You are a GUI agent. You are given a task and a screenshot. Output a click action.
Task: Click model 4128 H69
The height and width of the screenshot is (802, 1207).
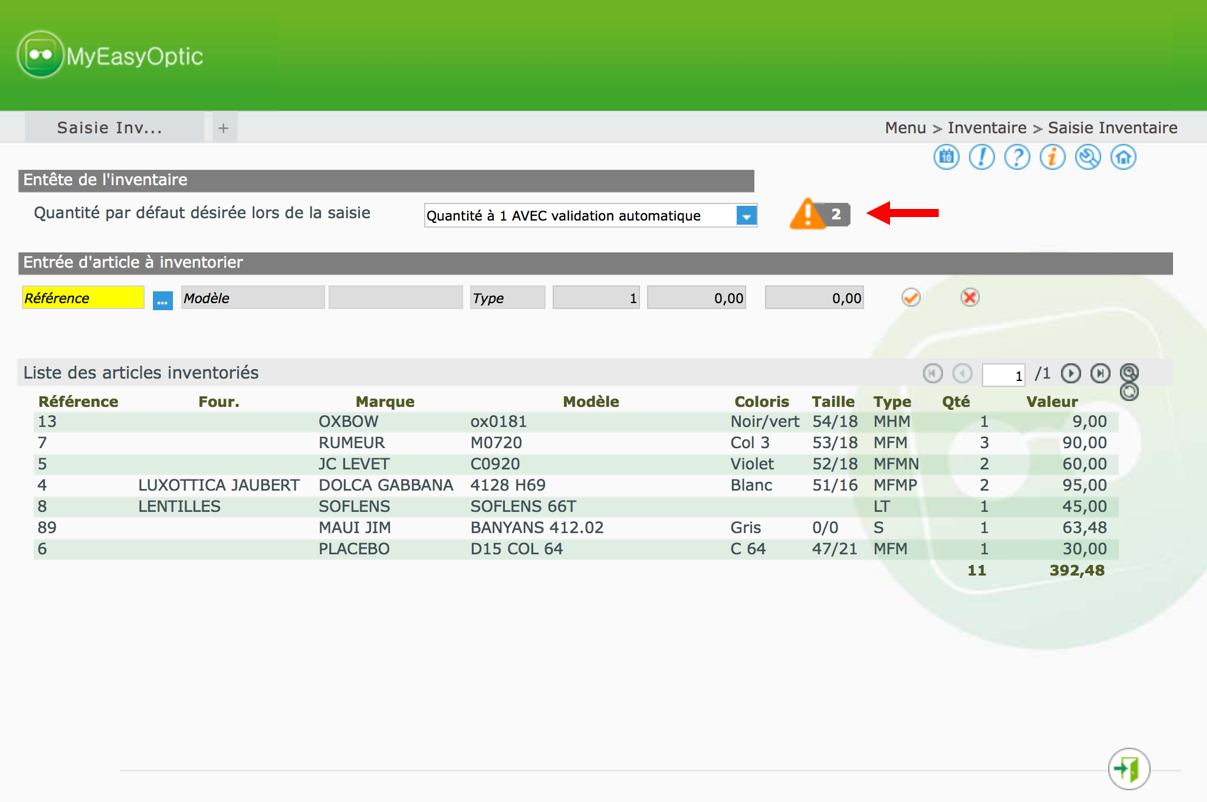[508, 485]
